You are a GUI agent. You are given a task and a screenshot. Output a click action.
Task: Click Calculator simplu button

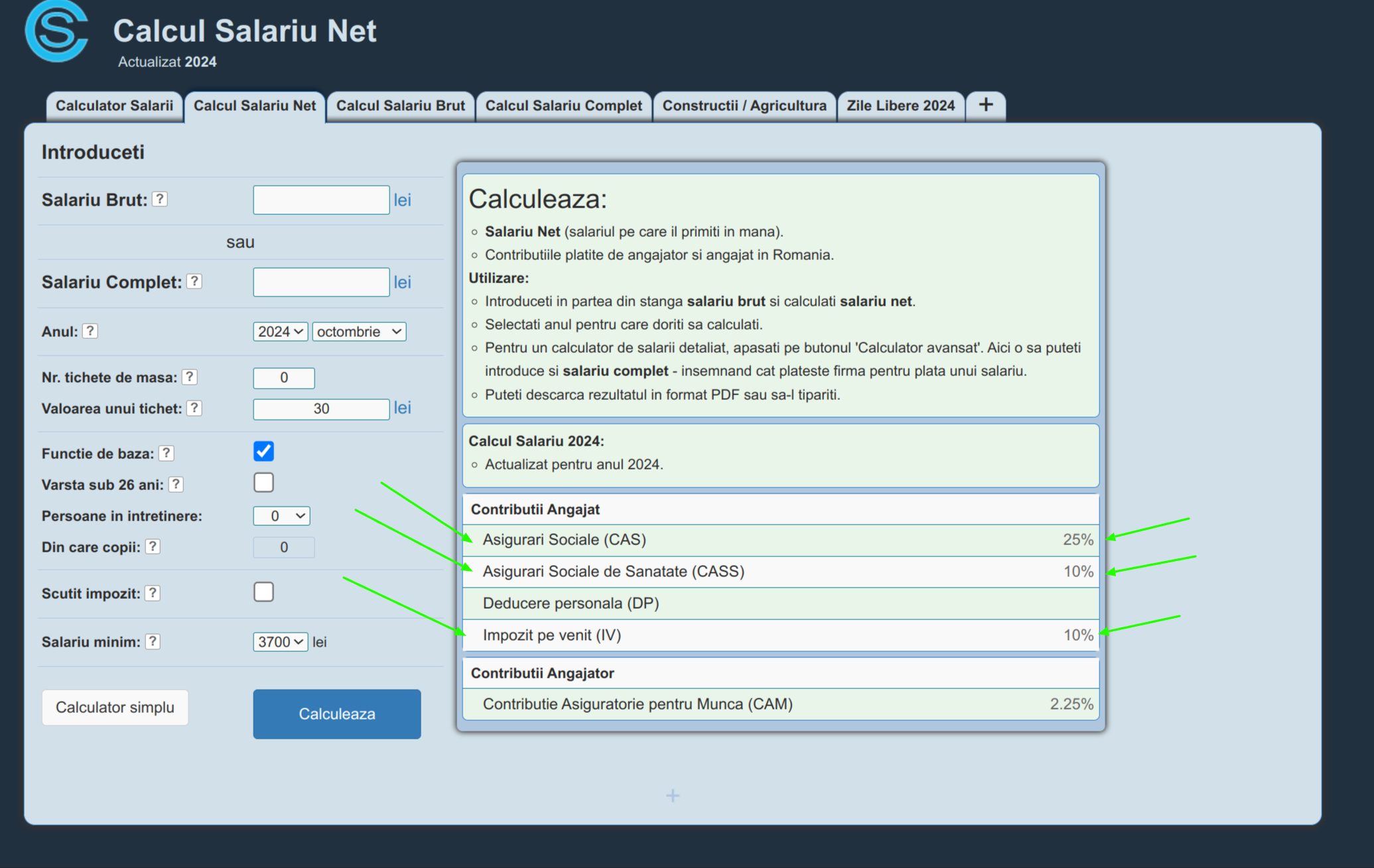(x=115, y=708)
